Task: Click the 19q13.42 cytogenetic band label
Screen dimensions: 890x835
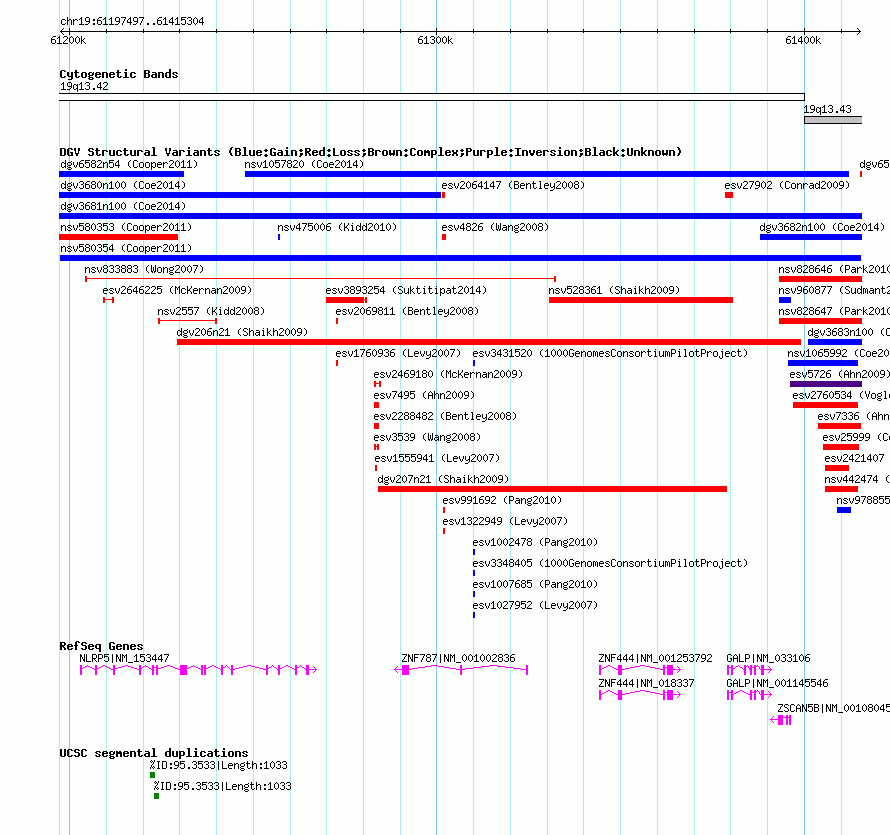Action: (x=84, y=87)
